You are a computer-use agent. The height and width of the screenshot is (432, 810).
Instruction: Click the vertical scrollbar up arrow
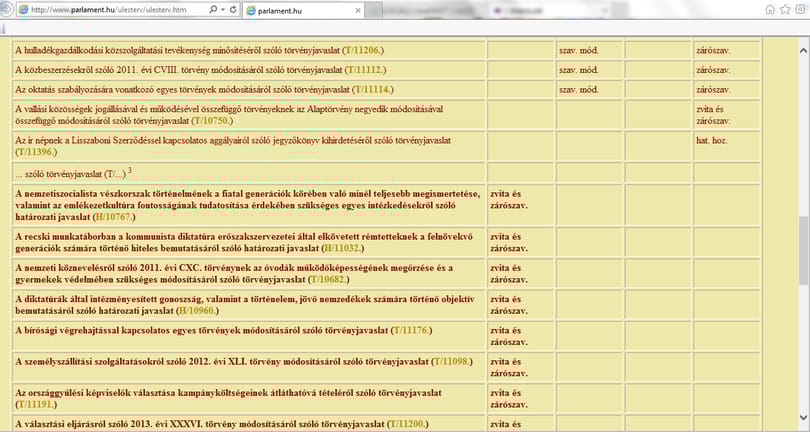pyautogui.click(x=803, y=50)
